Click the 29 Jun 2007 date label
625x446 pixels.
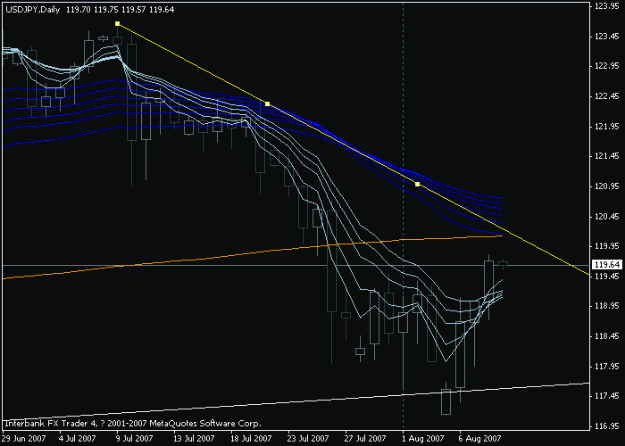tap(23, 439)
